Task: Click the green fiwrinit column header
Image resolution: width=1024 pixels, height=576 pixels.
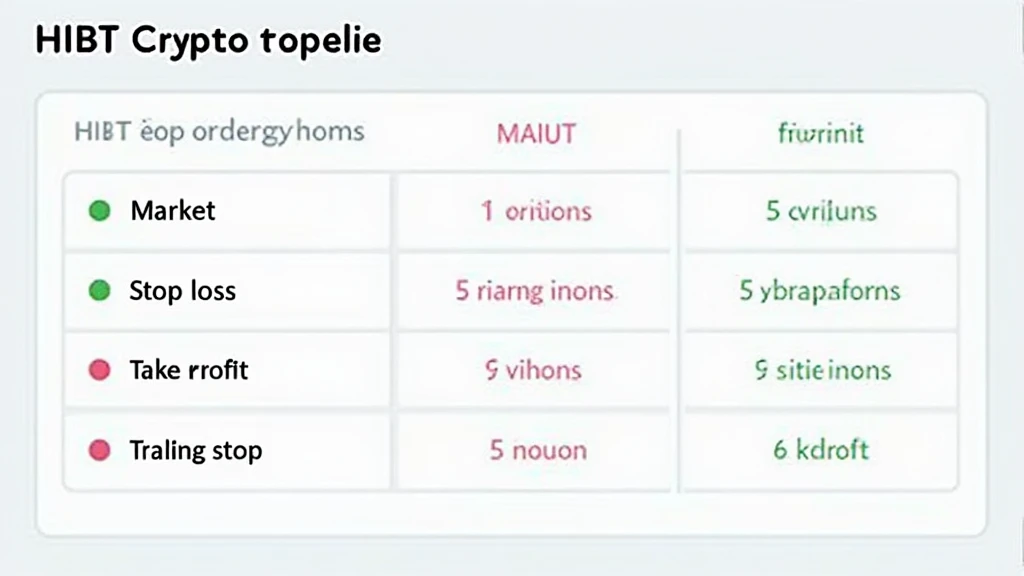Action: 820,132
